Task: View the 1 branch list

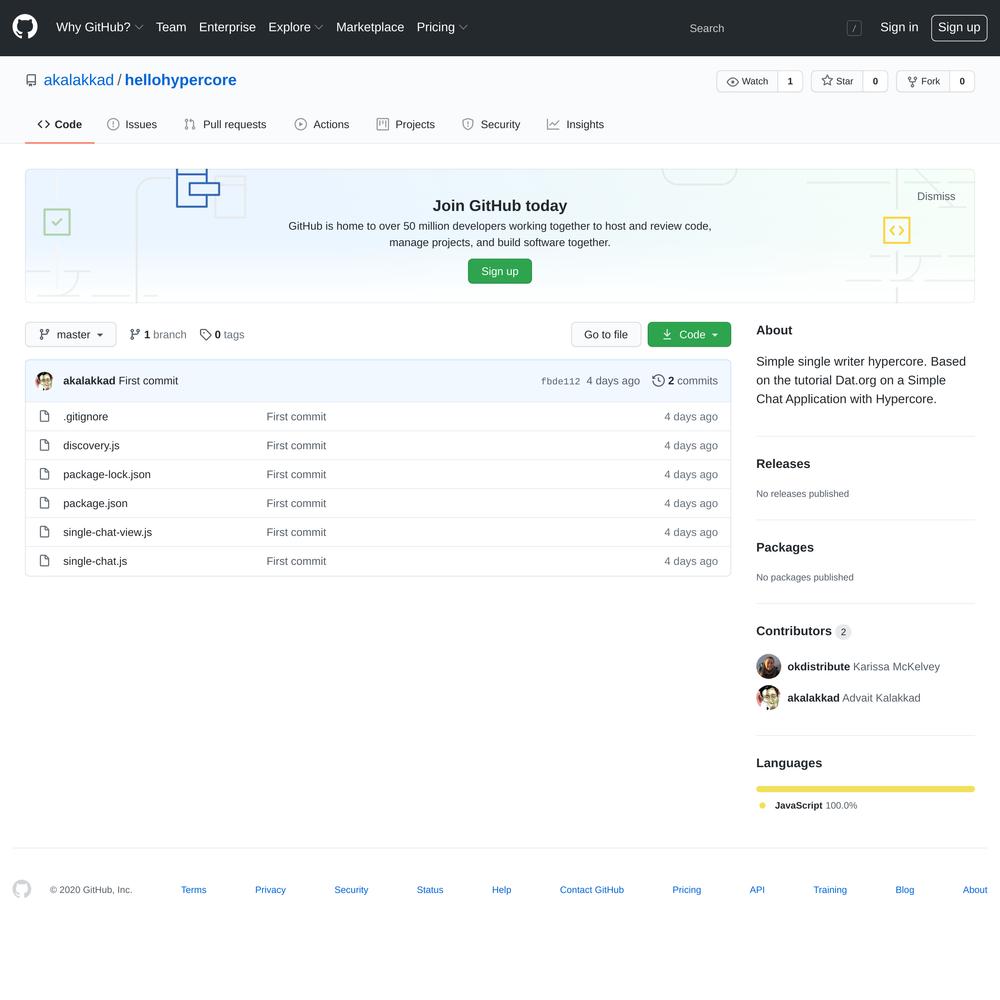Action: (158, 335)
